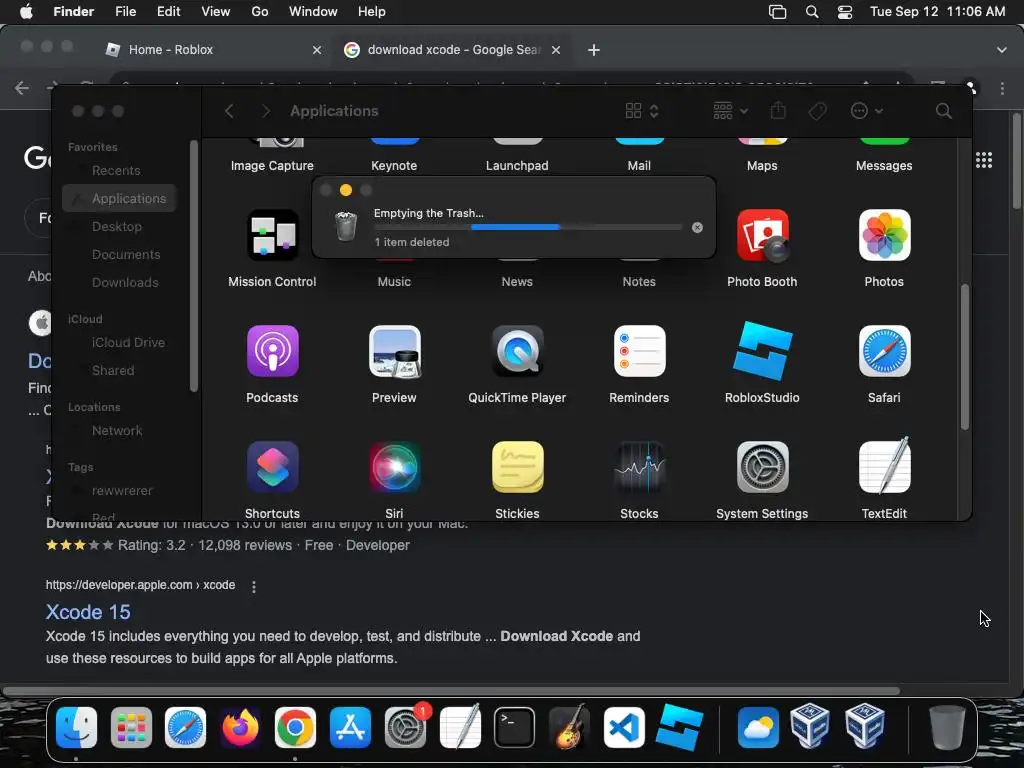Open the Finder action ellipsis menu
Screen dimensions: 1024x768
866,111
